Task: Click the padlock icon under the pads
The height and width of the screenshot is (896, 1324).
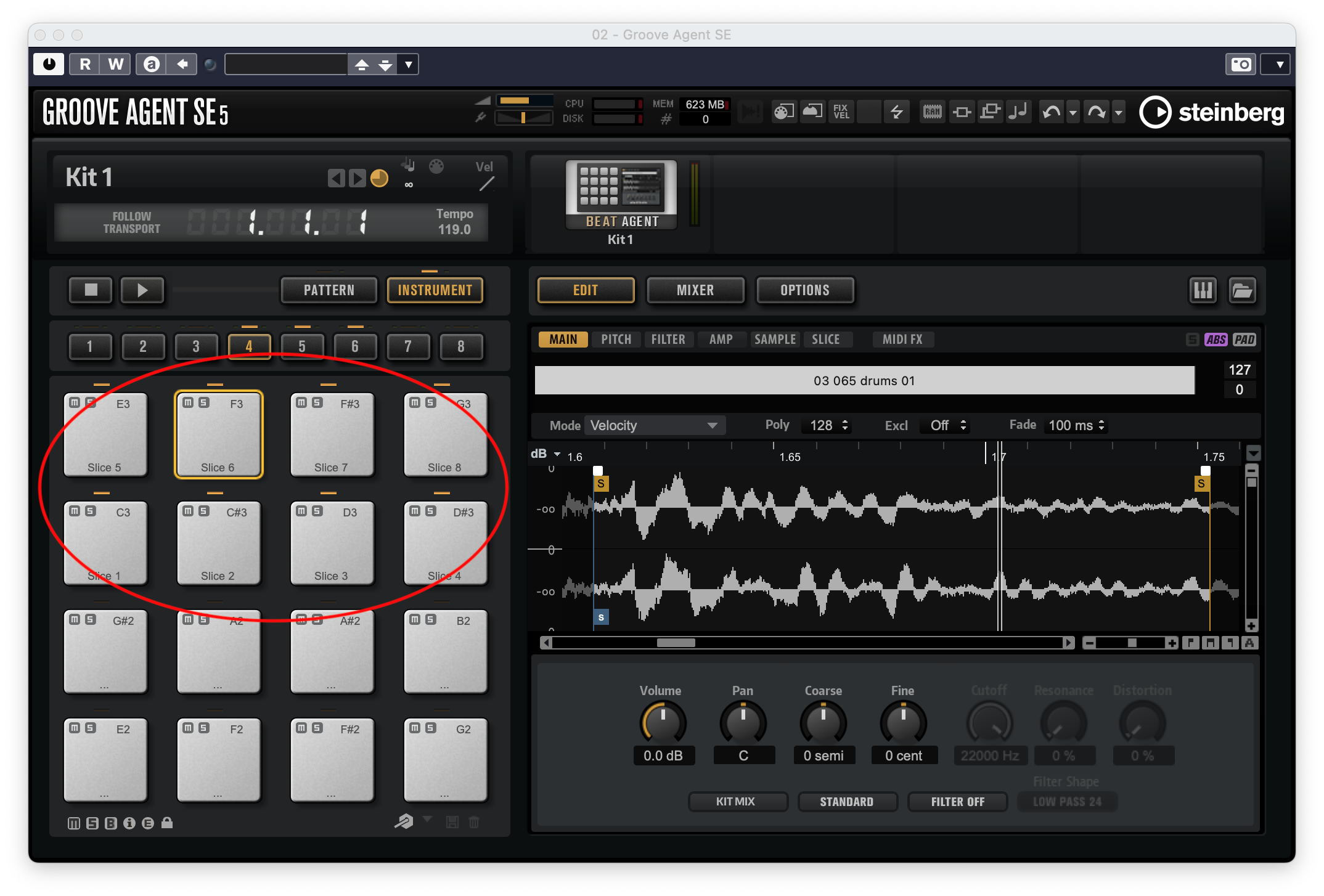Action: pos(167,823)
